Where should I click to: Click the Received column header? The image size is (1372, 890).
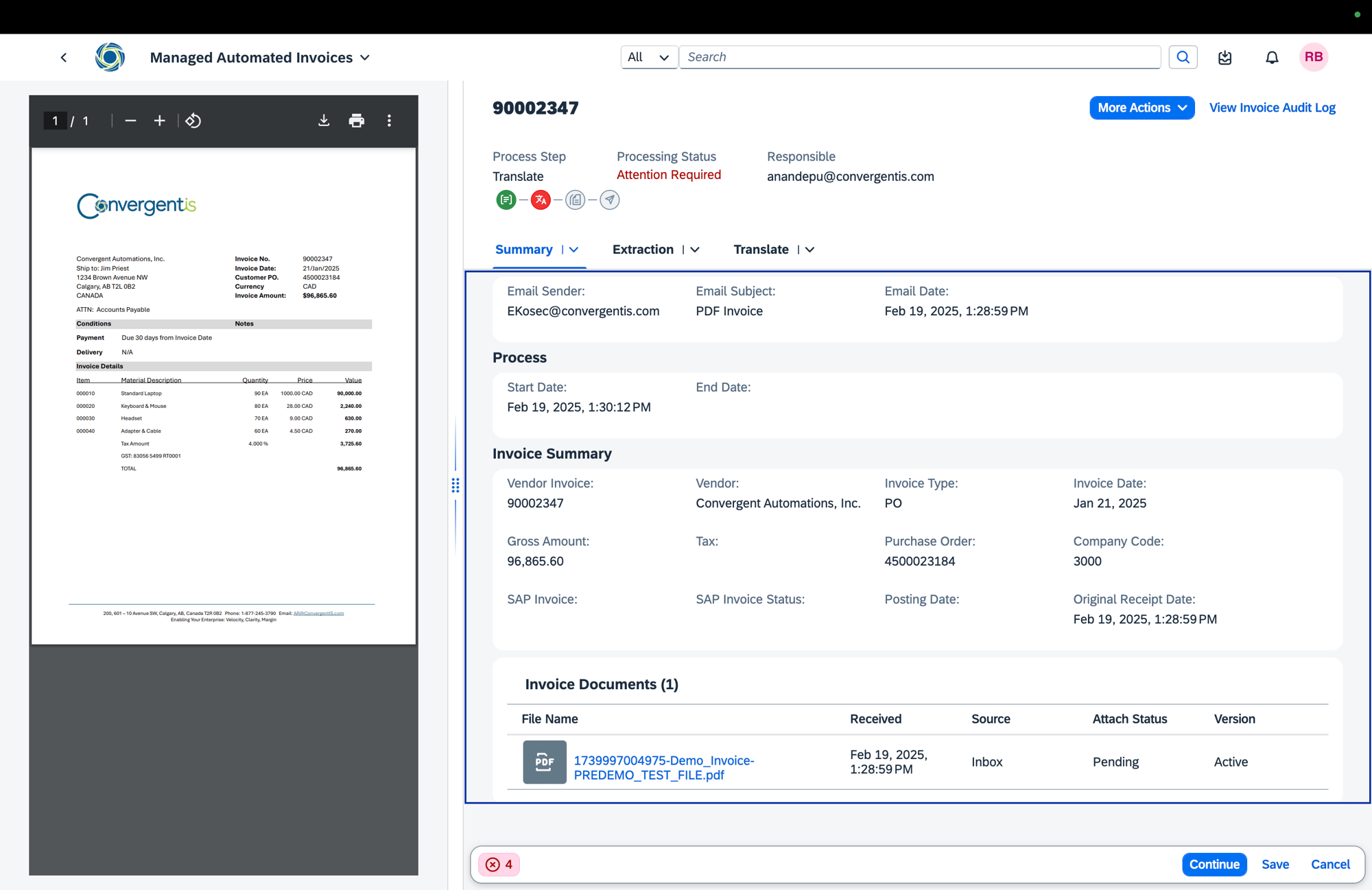coord(875,719)
